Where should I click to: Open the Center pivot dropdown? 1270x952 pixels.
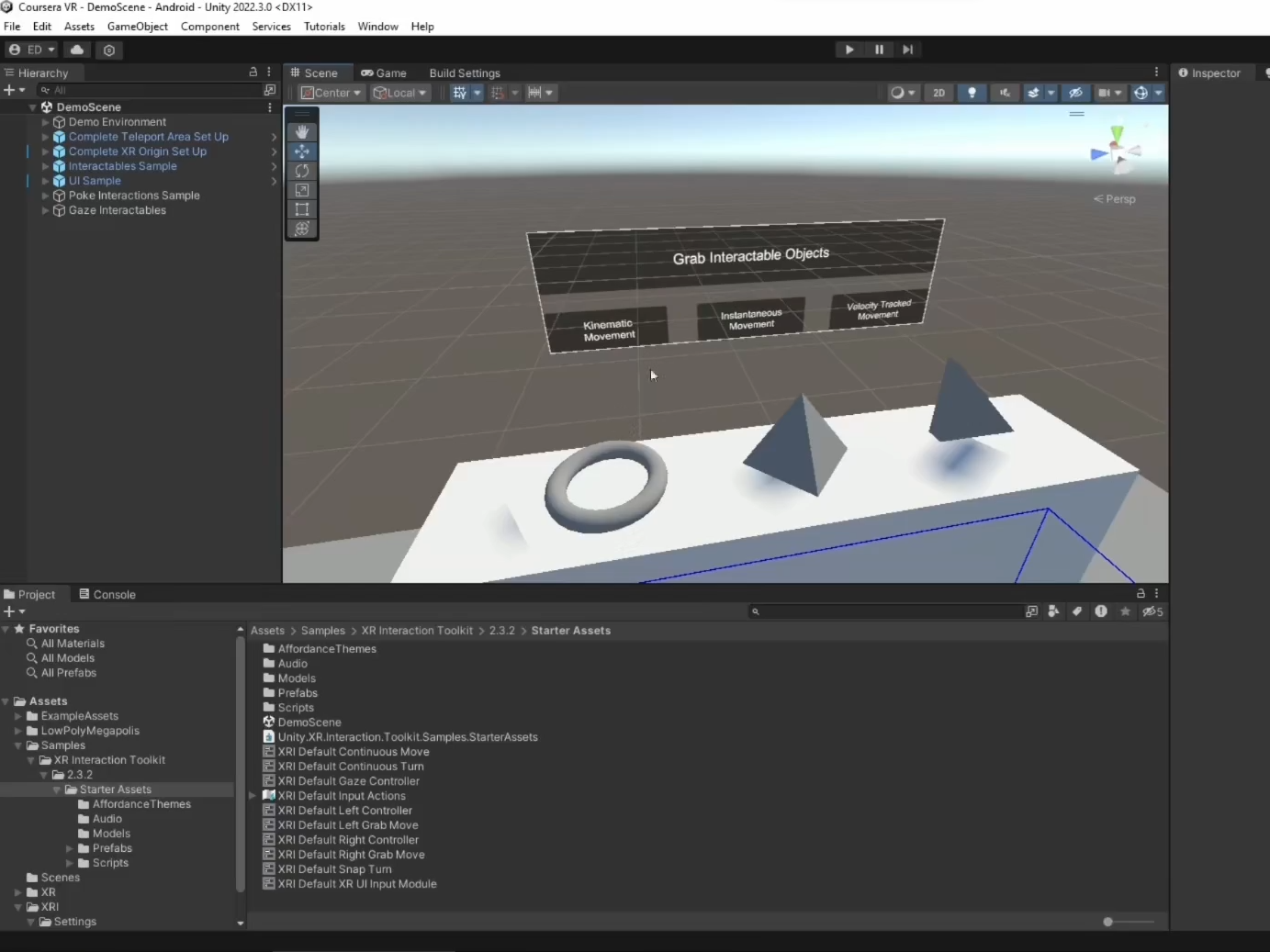coord(332,93)
